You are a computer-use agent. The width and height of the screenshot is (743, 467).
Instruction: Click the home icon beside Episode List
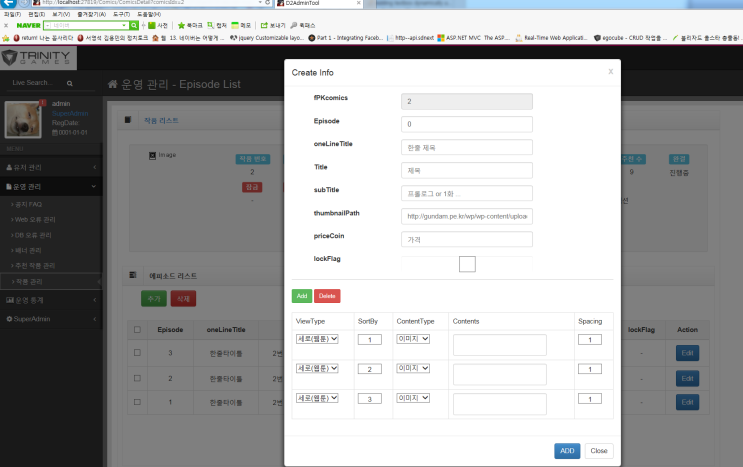(112, 84)
